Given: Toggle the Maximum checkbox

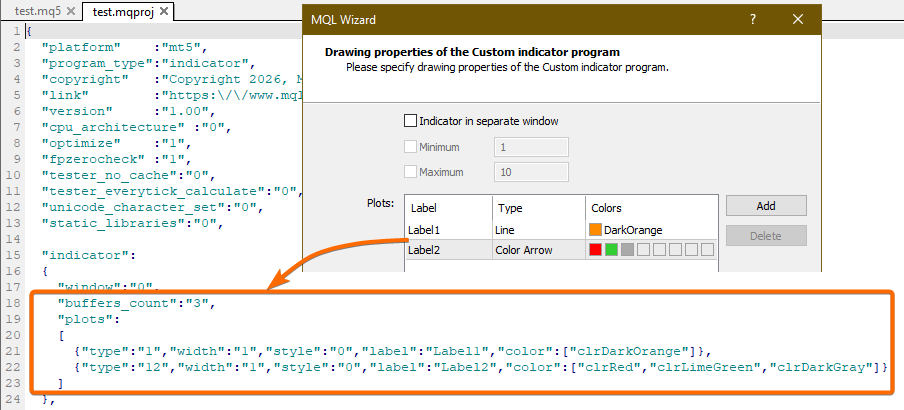Looking at the screenshot, I should click(x=410, y=172).
